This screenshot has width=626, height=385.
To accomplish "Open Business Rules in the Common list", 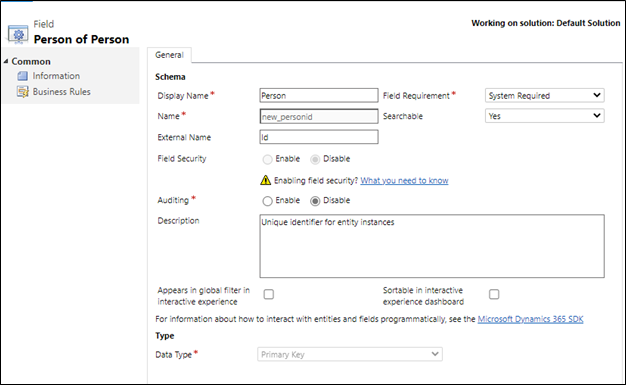I will click(61, 92).
